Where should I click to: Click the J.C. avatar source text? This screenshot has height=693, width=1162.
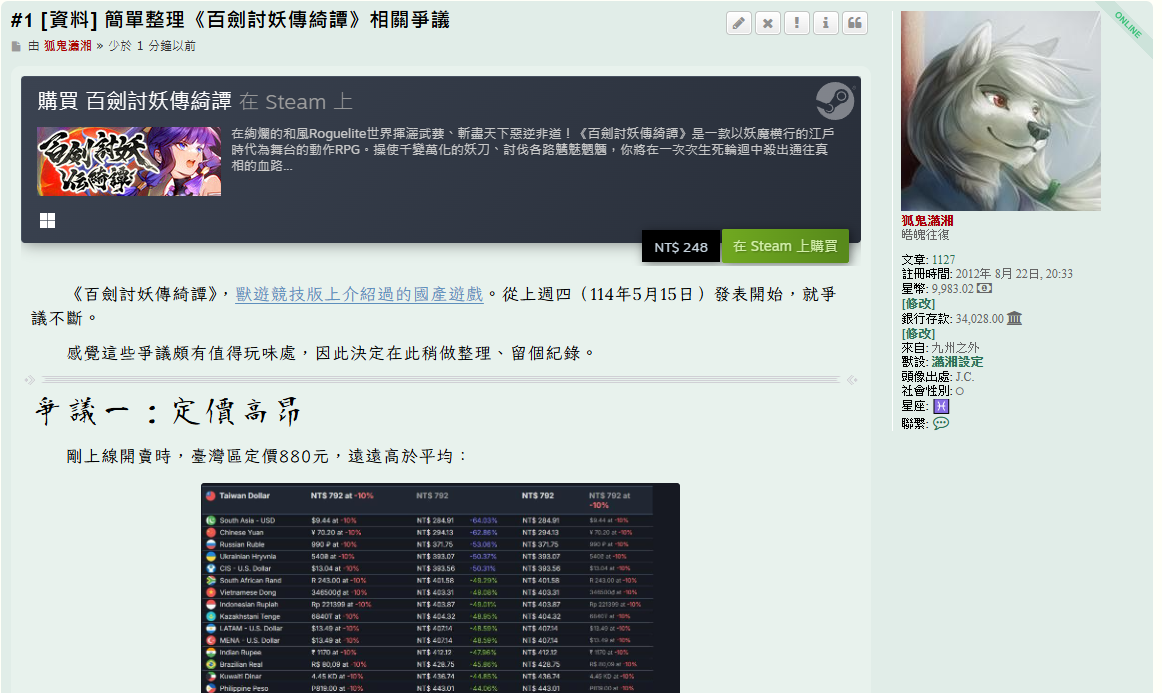point(965,377)
